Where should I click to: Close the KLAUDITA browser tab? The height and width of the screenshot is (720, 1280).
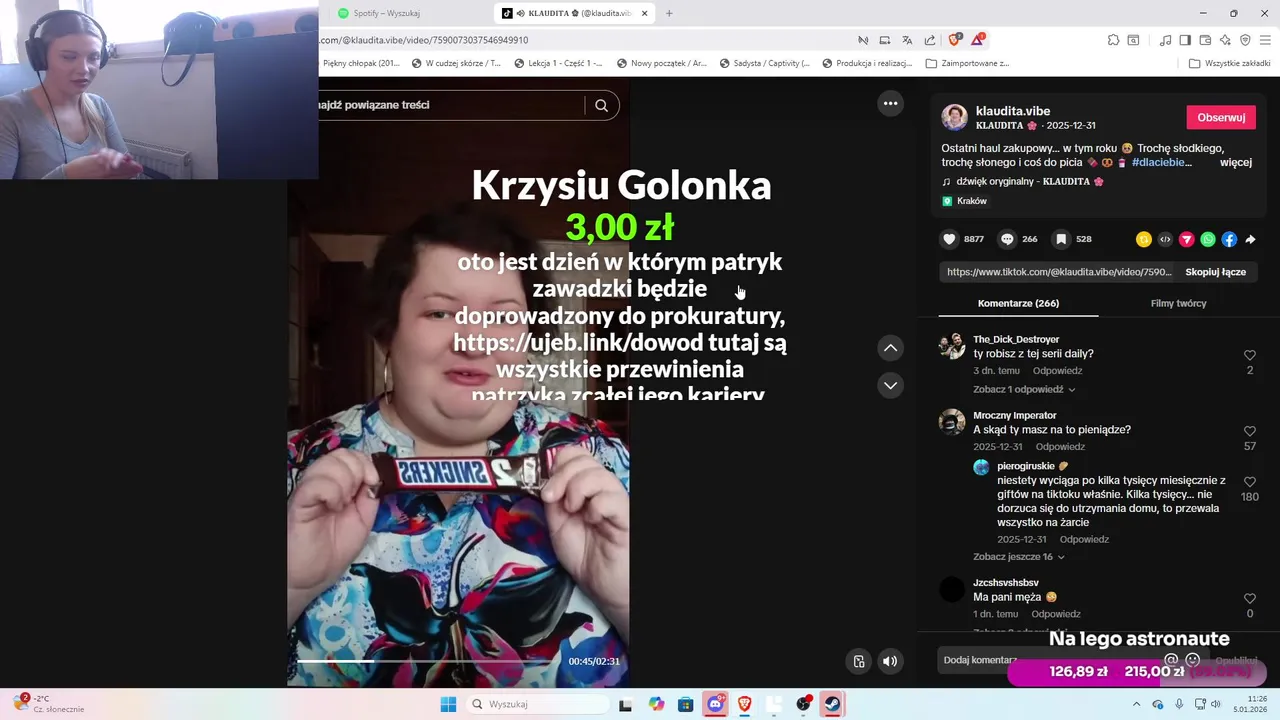[x=644, y=13]
